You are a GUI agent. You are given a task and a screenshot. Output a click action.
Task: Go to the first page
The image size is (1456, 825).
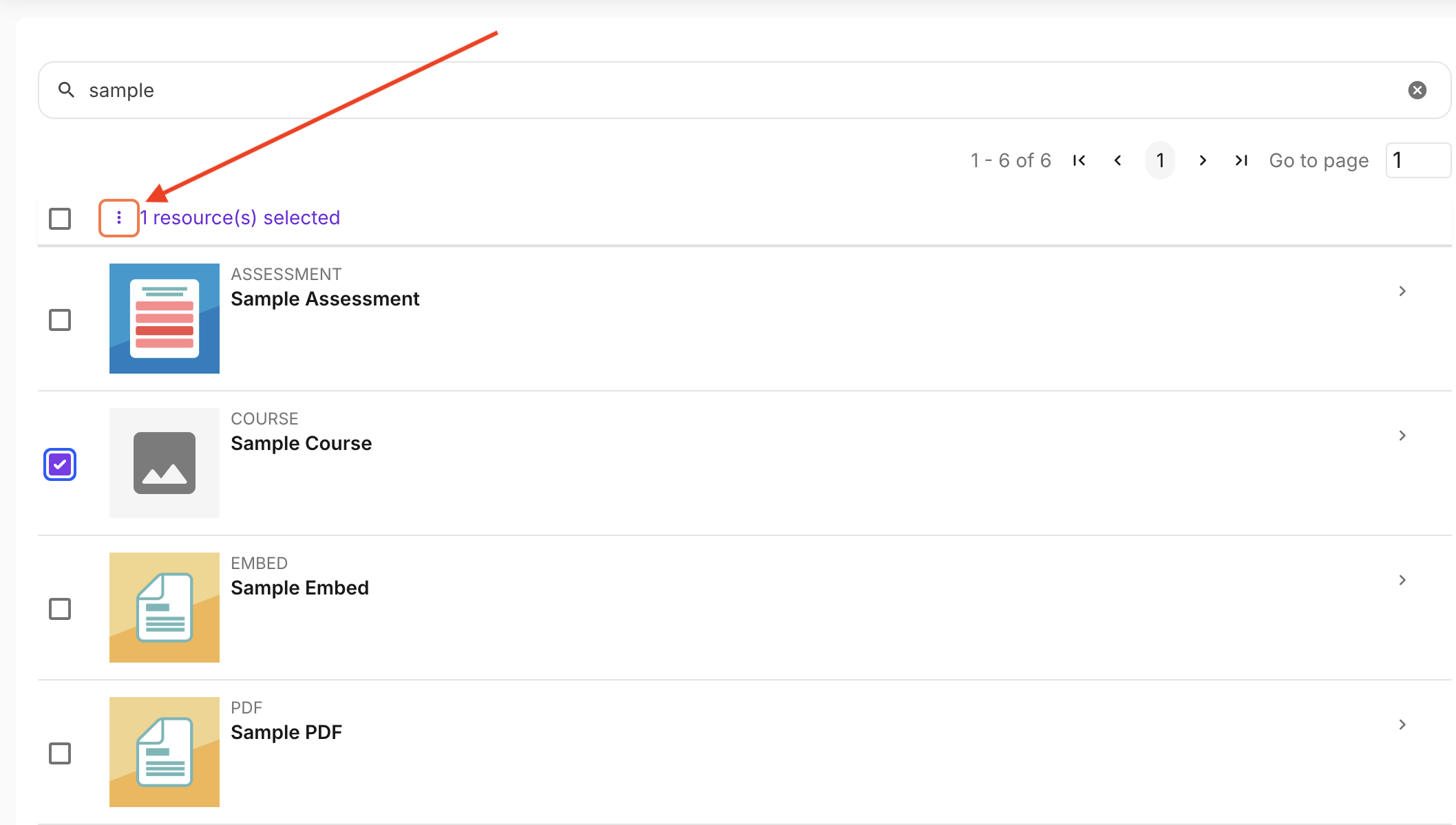(1079, 160)
